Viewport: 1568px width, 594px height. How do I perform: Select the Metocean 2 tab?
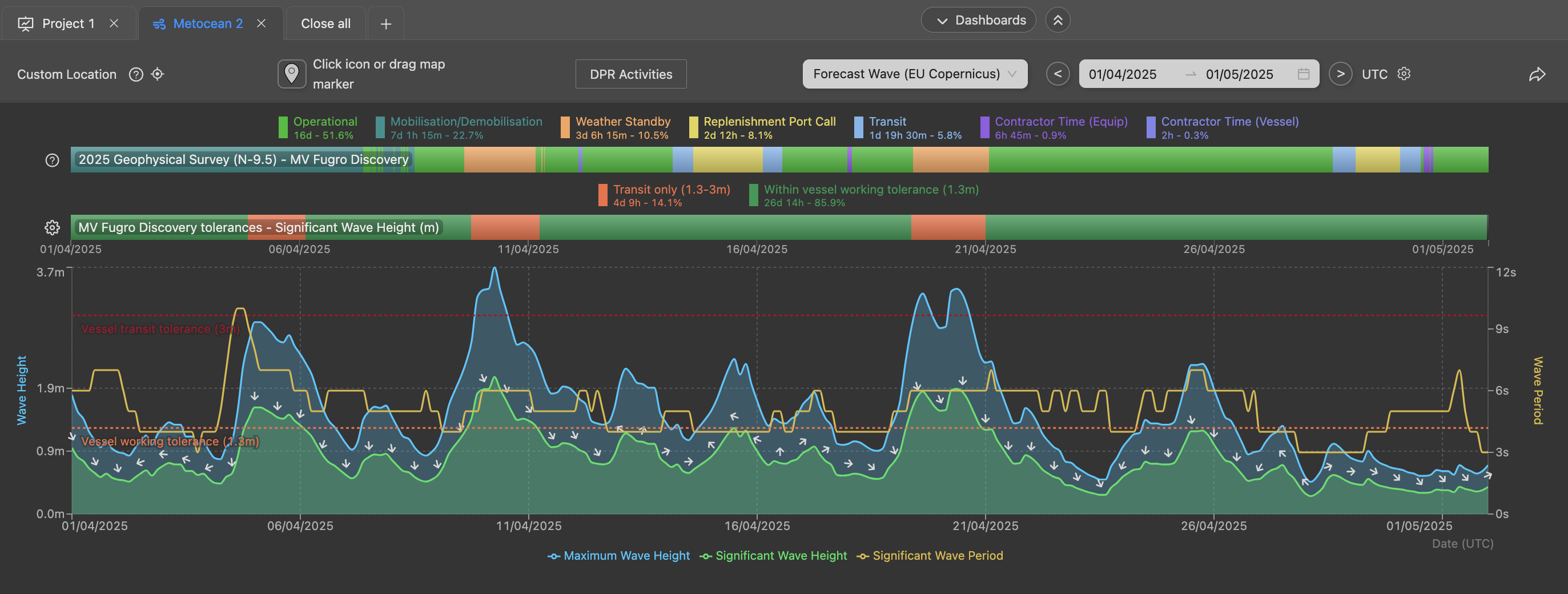pyautogui.click(x=208, y=24)
